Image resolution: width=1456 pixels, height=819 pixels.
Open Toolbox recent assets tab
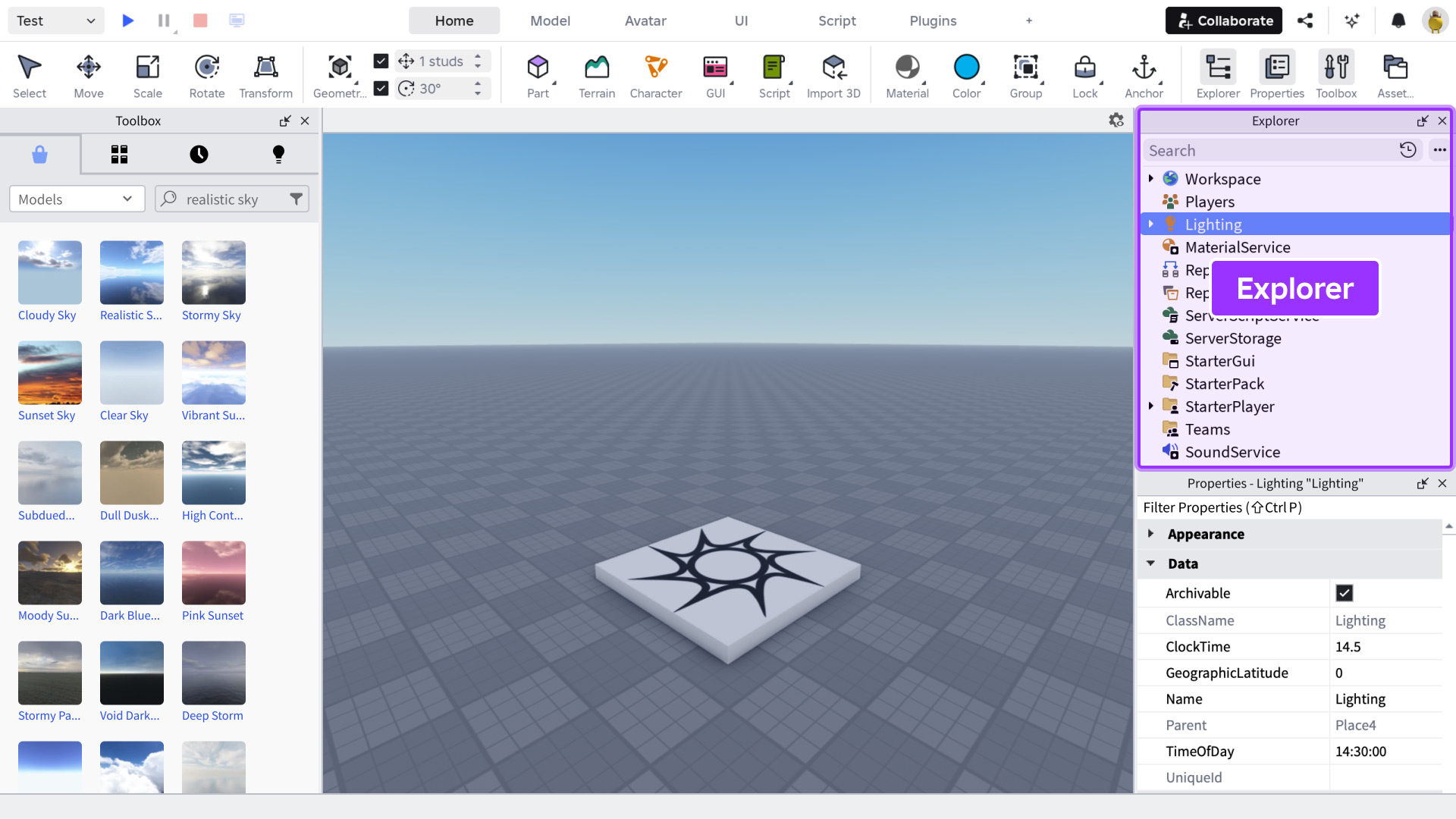[x=199, y=155]
